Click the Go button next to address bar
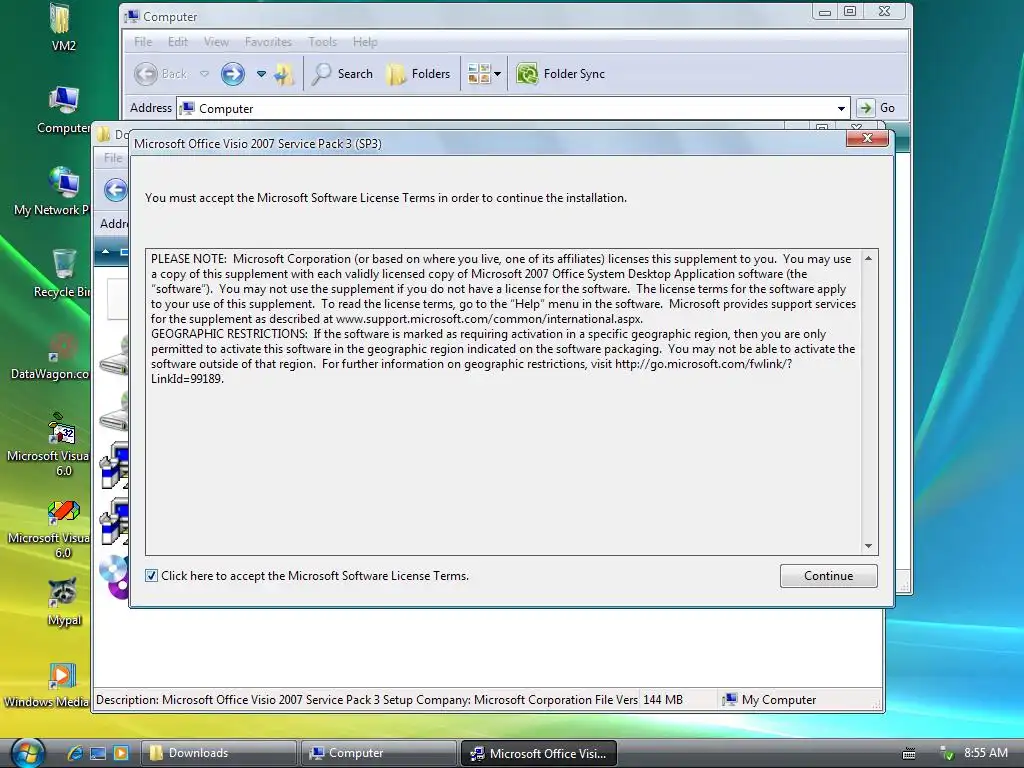Image resolution: width=1024 pixels, height=768 pixels. 876,108
